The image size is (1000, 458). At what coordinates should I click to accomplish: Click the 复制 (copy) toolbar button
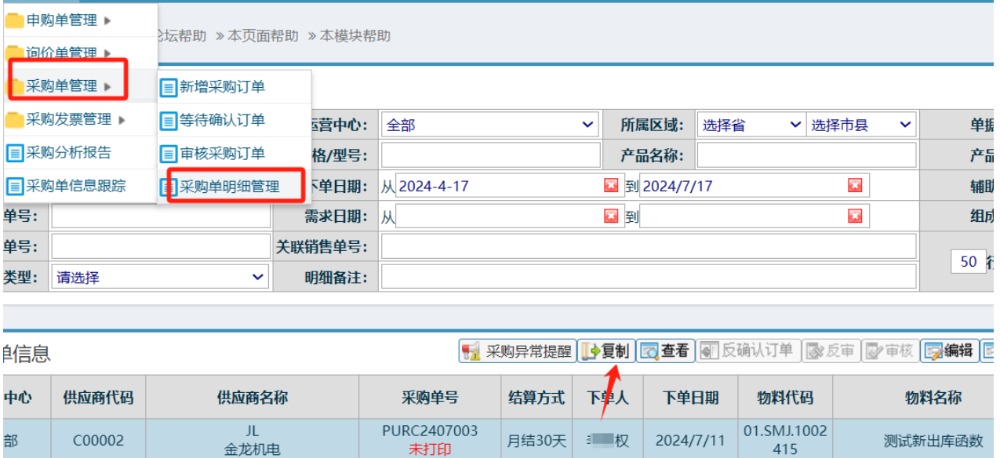click(x=606, y=350)
